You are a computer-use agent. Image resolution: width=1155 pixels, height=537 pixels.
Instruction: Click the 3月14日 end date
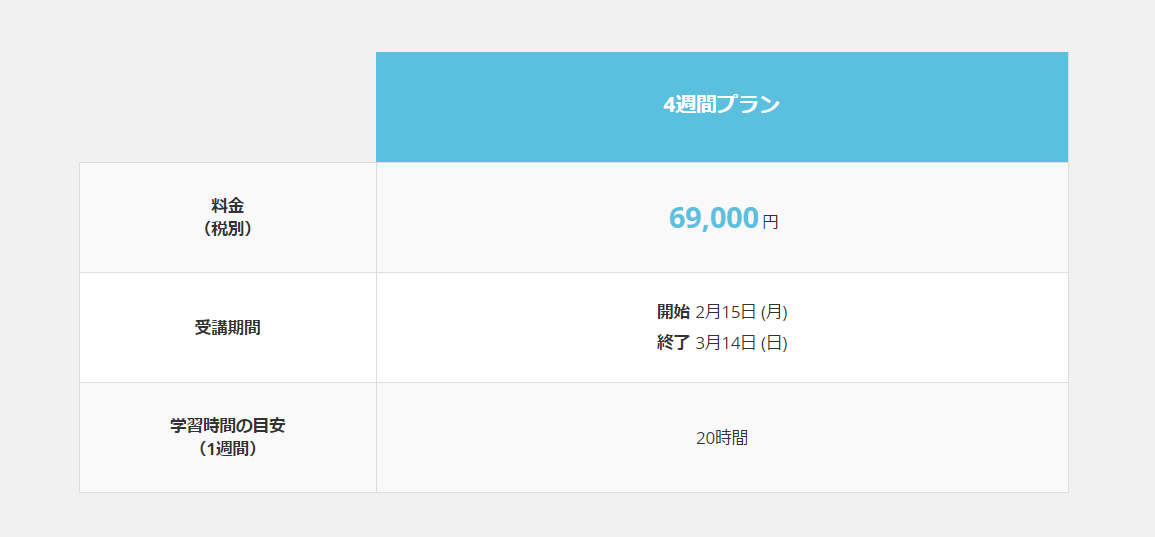click(725, 343)
